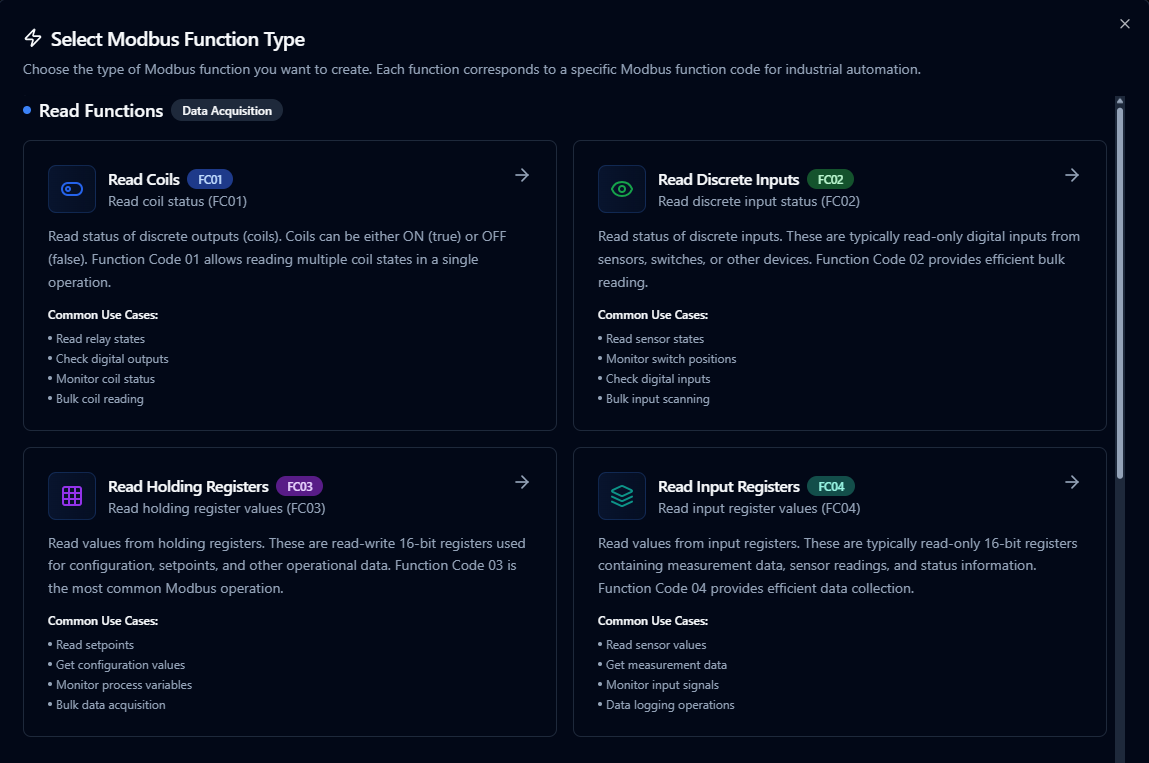1149x763 pixels.
Task: Close the Select Modbus Function Type dialog
Action: [x=1125, y=24]
